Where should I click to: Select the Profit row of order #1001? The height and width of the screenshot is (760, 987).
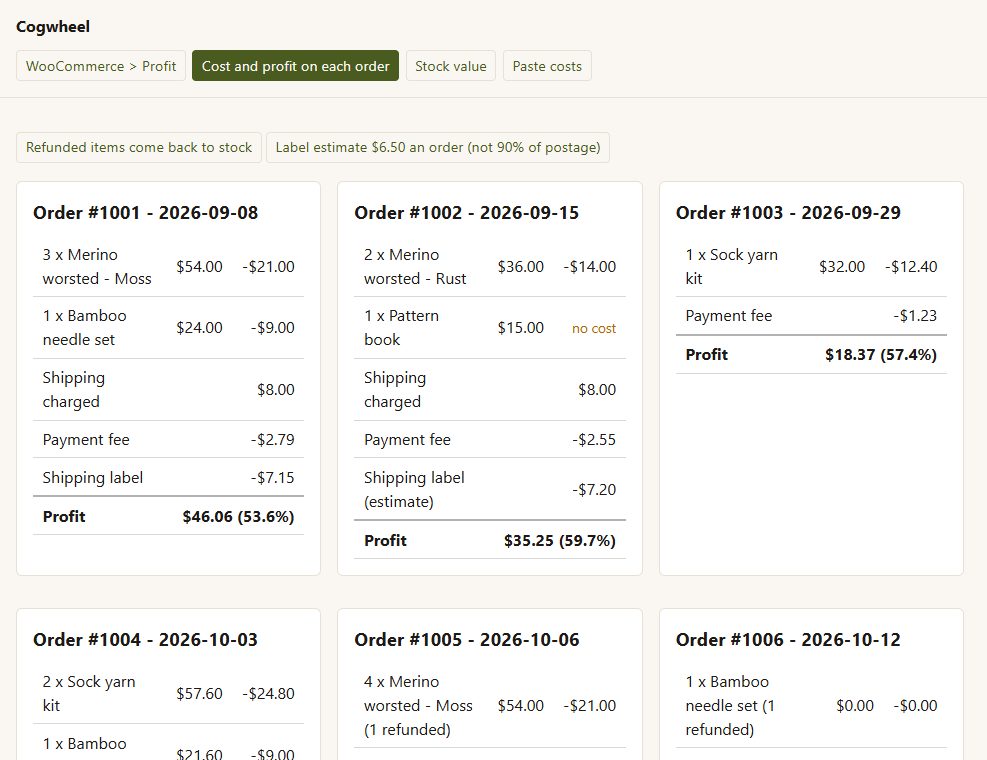click(x=168, y=516)
